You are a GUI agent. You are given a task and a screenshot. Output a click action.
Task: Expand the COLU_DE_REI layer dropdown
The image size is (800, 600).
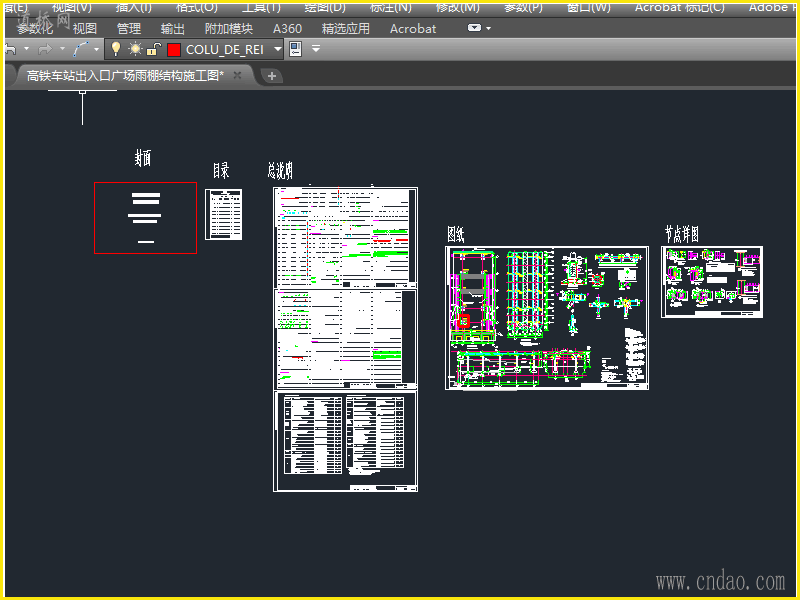(x=278, y=49)
